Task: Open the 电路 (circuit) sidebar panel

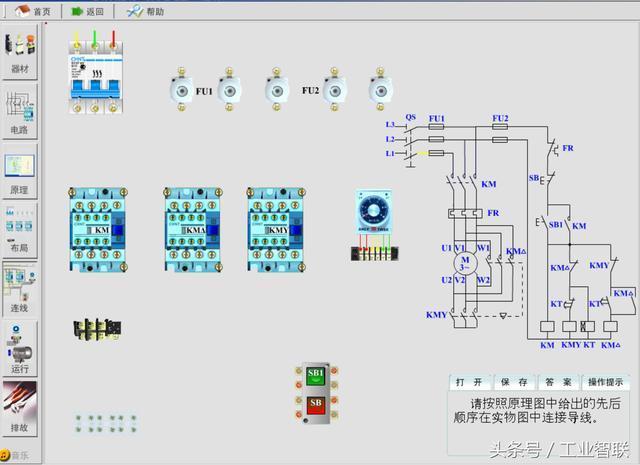Action: click(x=20, y=112)
